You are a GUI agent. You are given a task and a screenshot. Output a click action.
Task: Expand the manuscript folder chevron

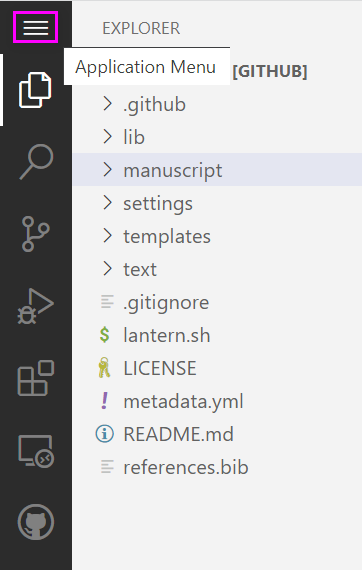107,170
